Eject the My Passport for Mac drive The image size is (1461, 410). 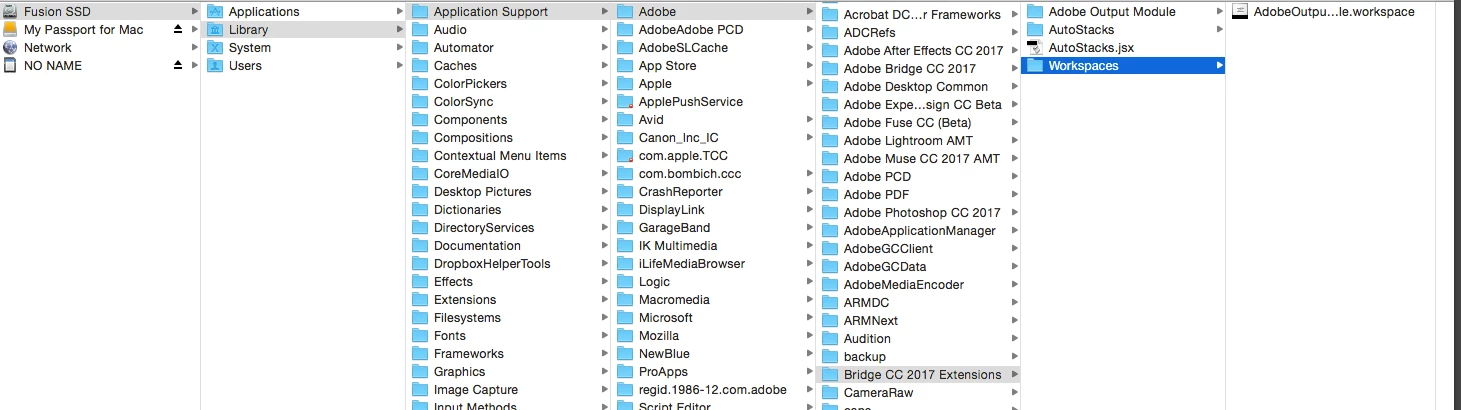point(178,30)
